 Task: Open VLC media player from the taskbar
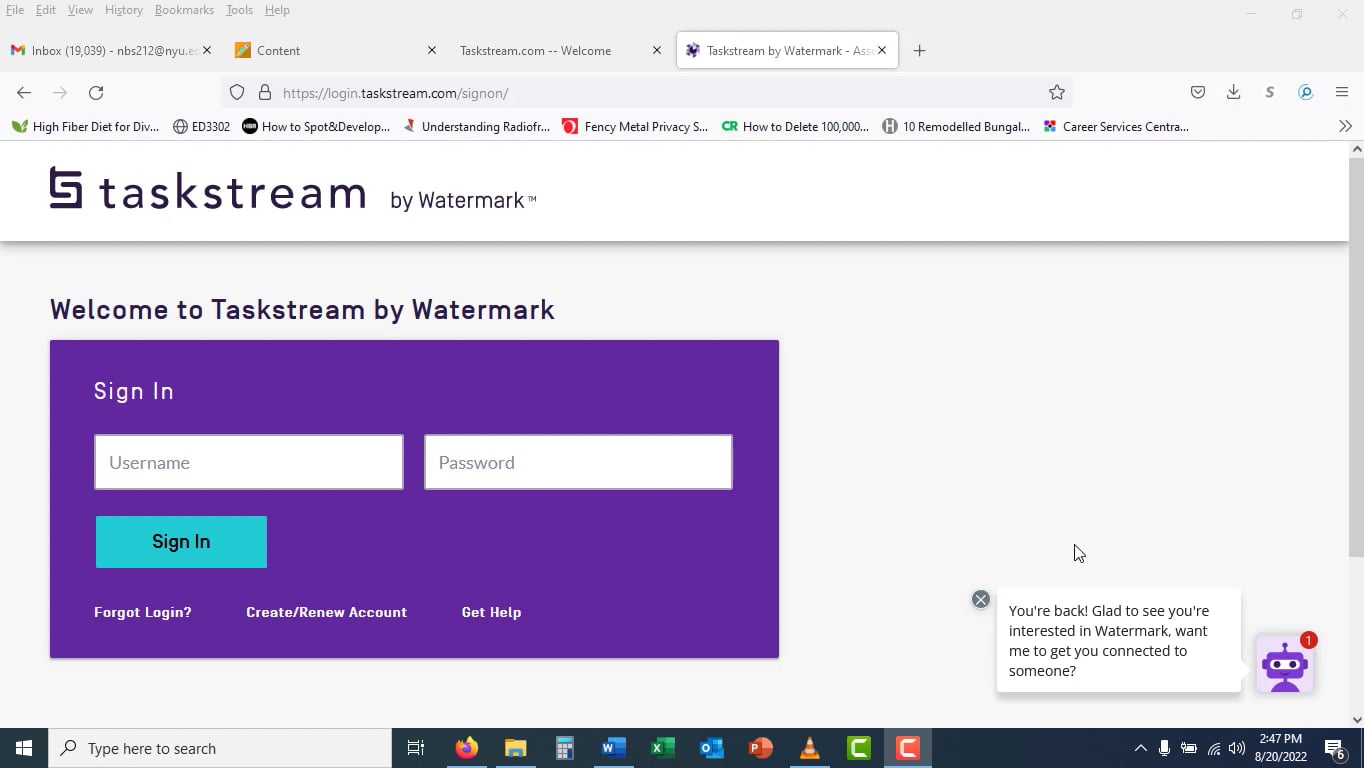coord(810,748)
